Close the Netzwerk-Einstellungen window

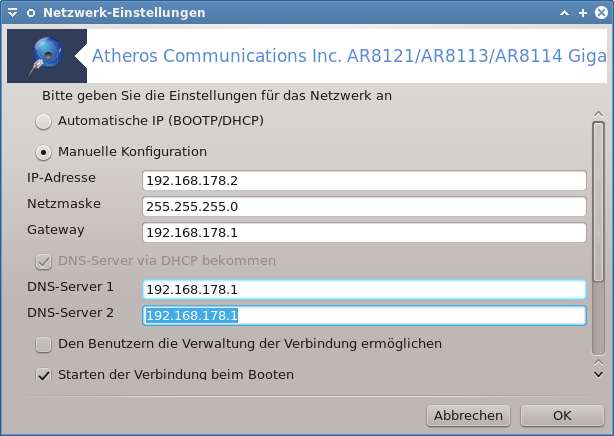click(601, 13)
